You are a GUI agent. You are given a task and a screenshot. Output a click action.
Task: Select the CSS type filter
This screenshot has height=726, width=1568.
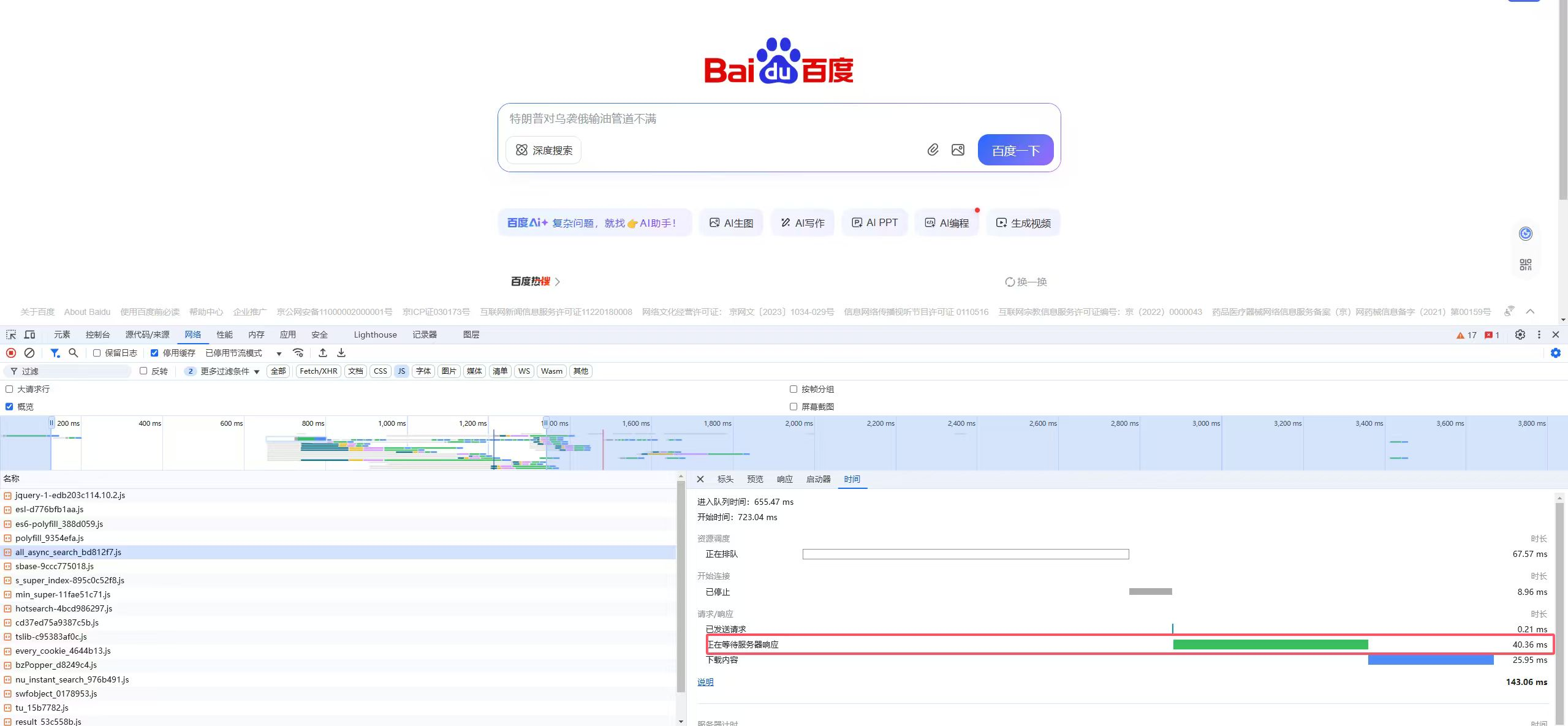click(x=381, y=371)
